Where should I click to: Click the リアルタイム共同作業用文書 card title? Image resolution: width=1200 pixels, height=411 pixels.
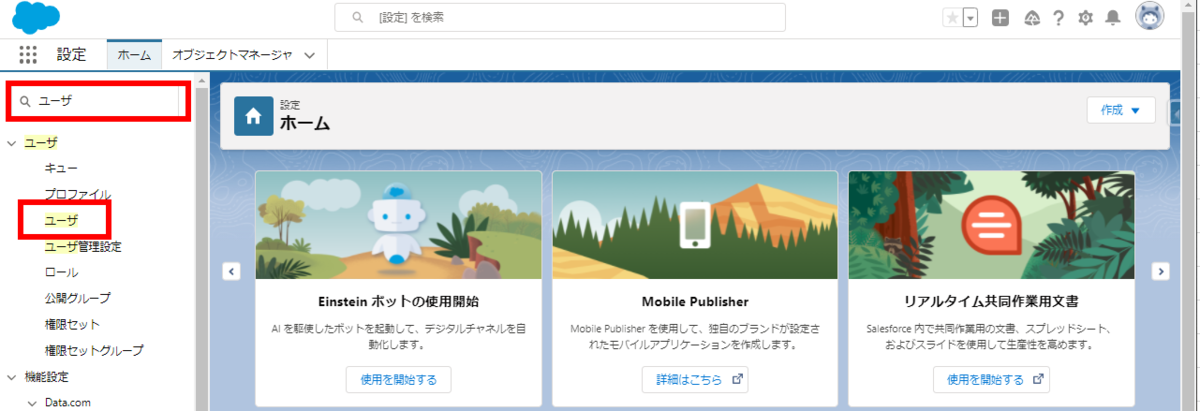click(991, 300)
